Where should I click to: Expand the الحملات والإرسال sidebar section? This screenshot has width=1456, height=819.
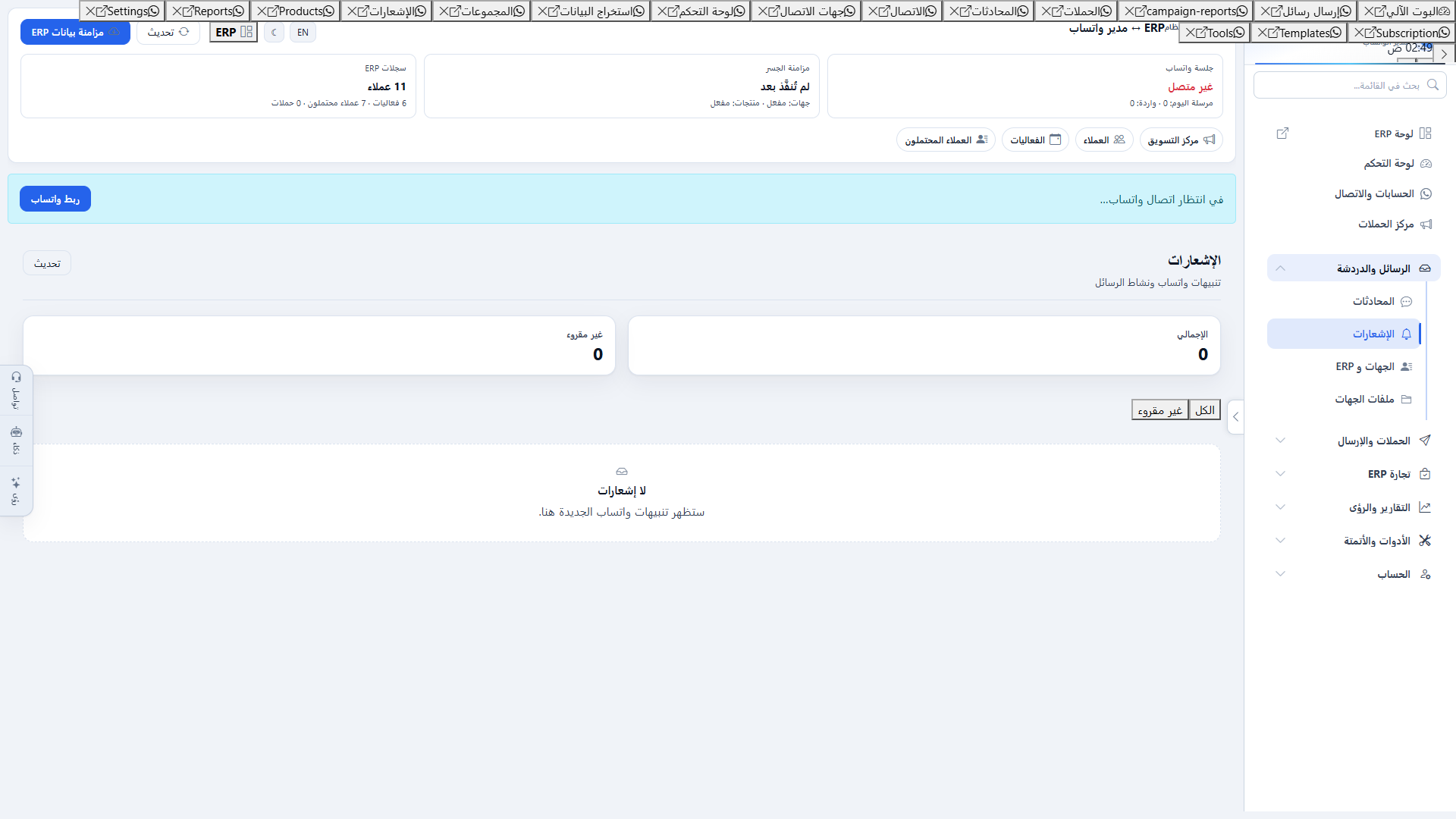click(1354, 441)
